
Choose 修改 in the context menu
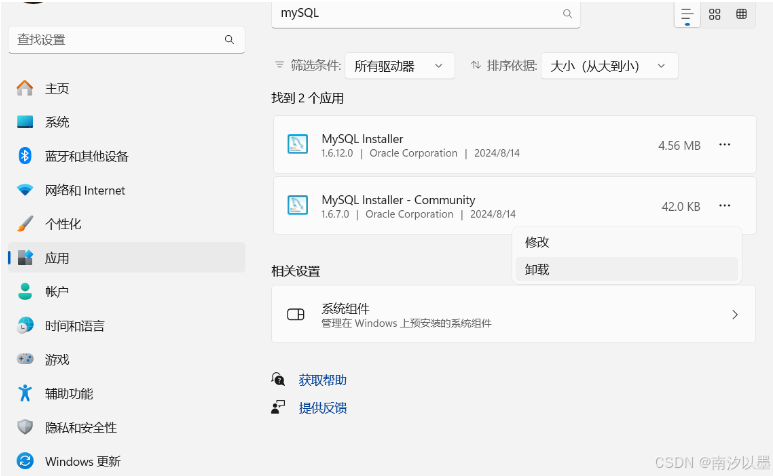[538, 242]
